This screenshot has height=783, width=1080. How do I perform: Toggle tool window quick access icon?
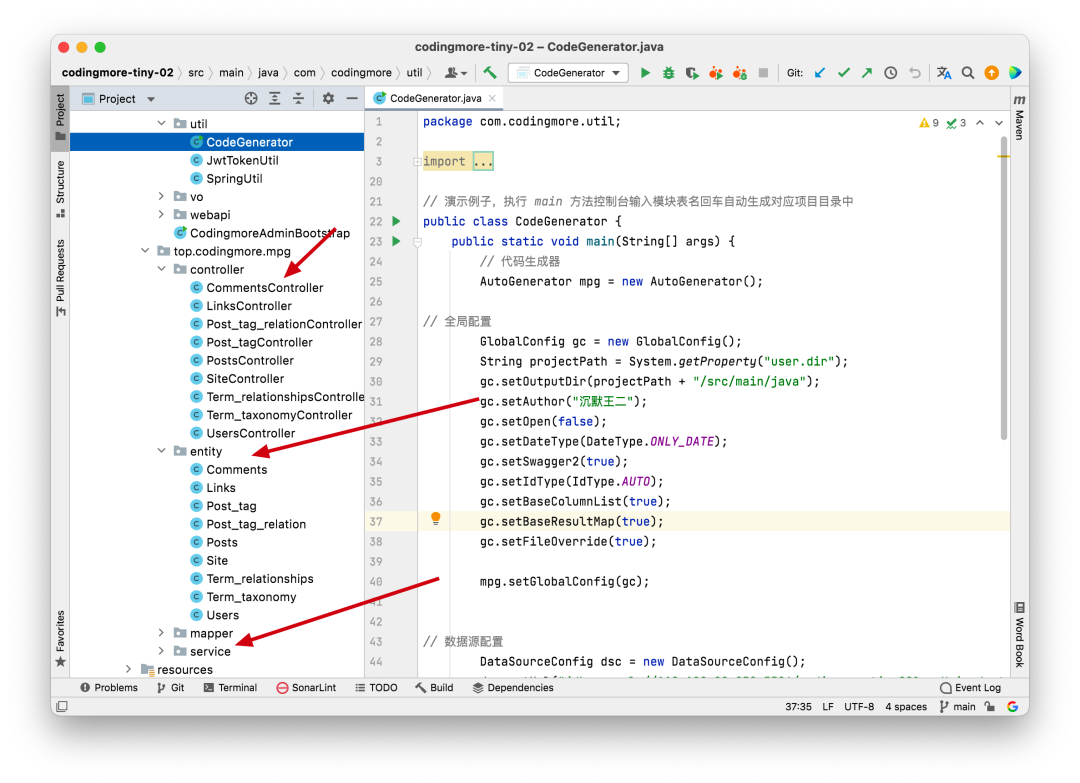(62, 706)
